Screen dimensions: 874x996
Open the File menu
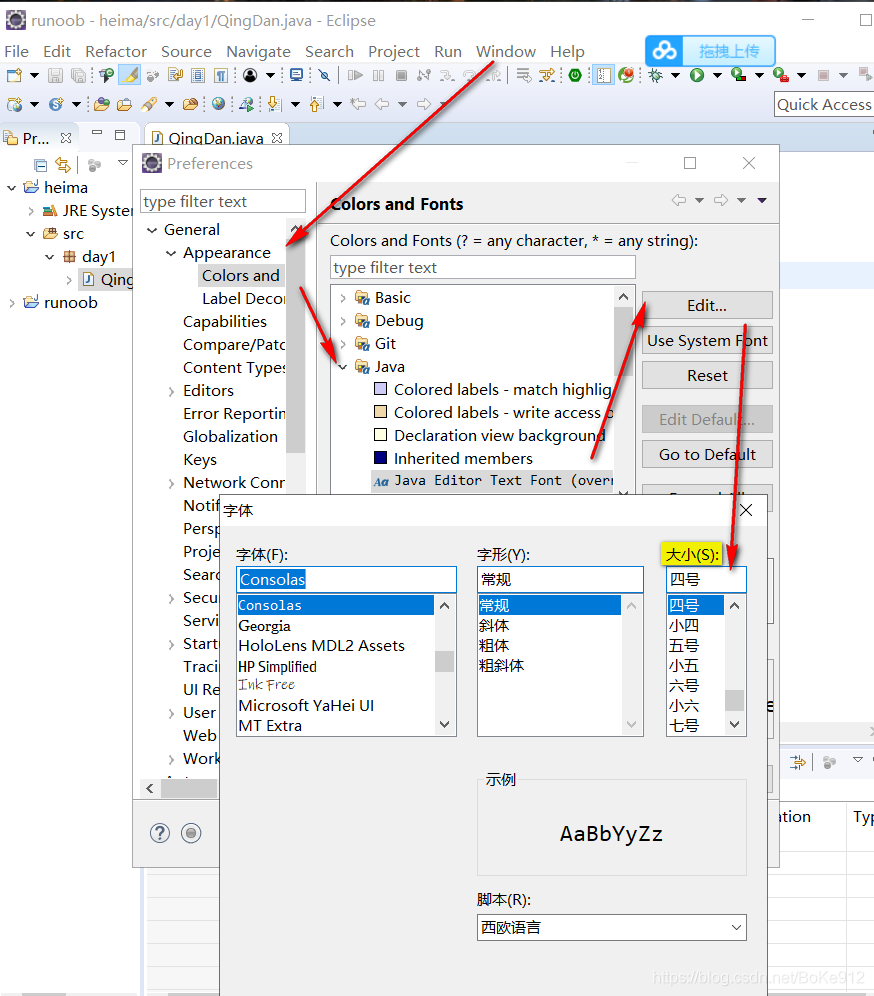[17, 51]
